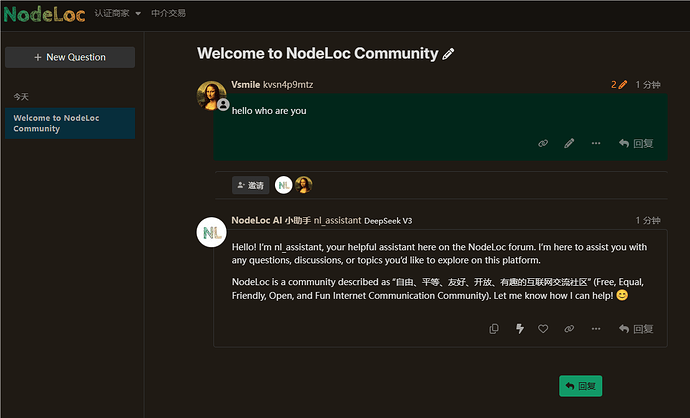Copy the assistant's reply with copy icon
The height and width of the screenshot is (418, 690).
(x=494, y=329)
